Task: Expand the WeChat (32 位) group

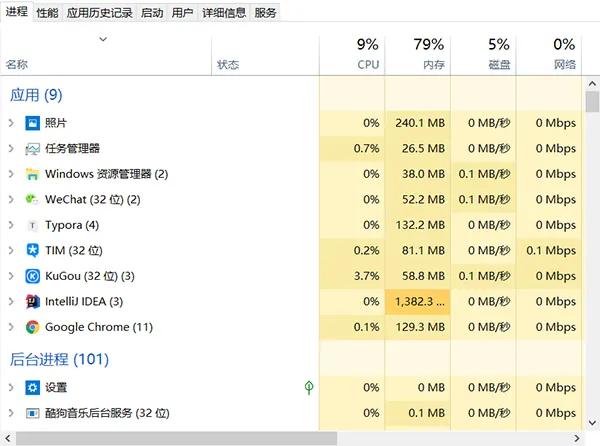Action: tap(11, 200)
